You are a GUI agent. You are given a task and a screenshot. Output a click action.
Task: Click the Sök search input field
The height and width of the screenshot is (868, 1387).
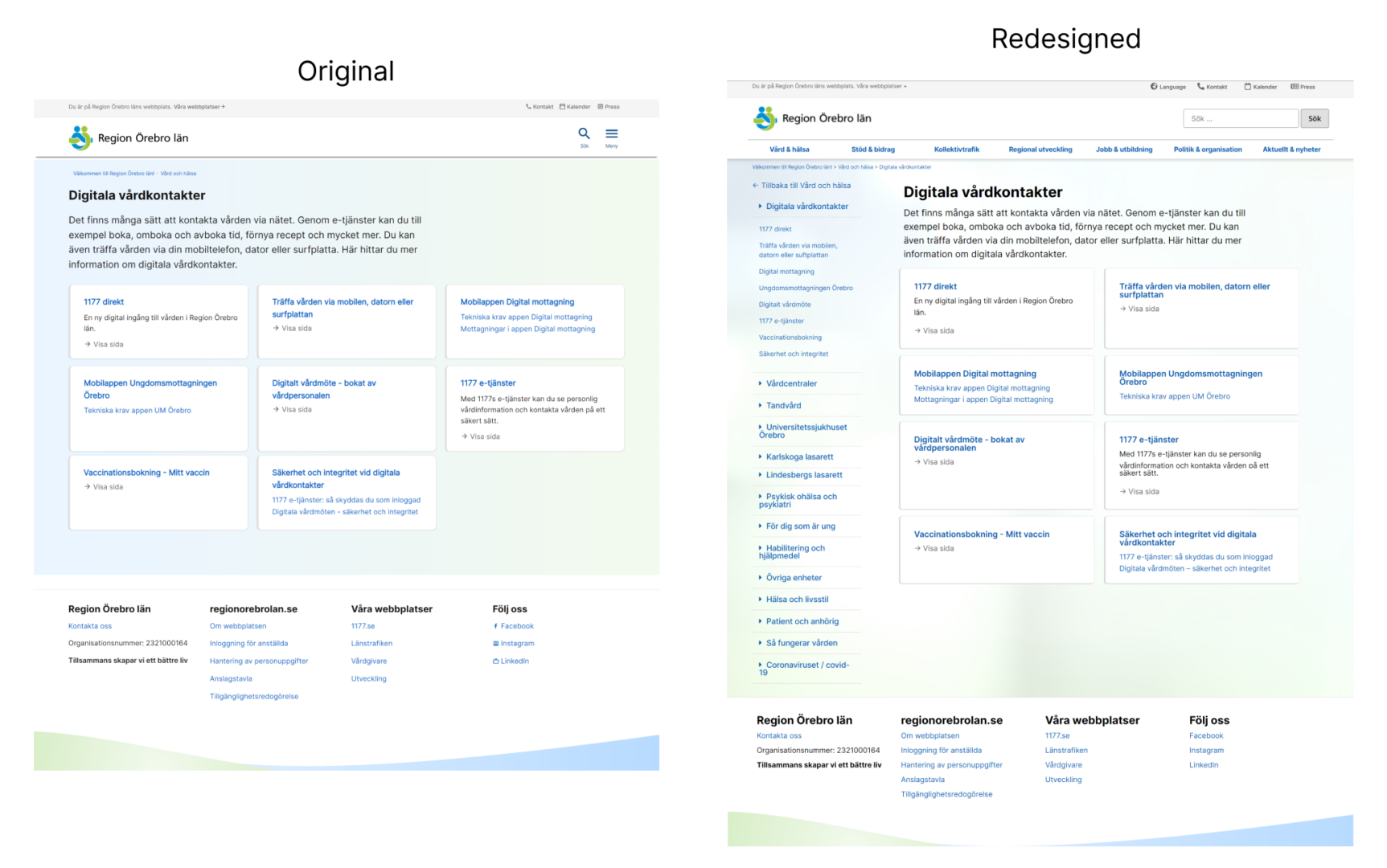(1241, 119)
